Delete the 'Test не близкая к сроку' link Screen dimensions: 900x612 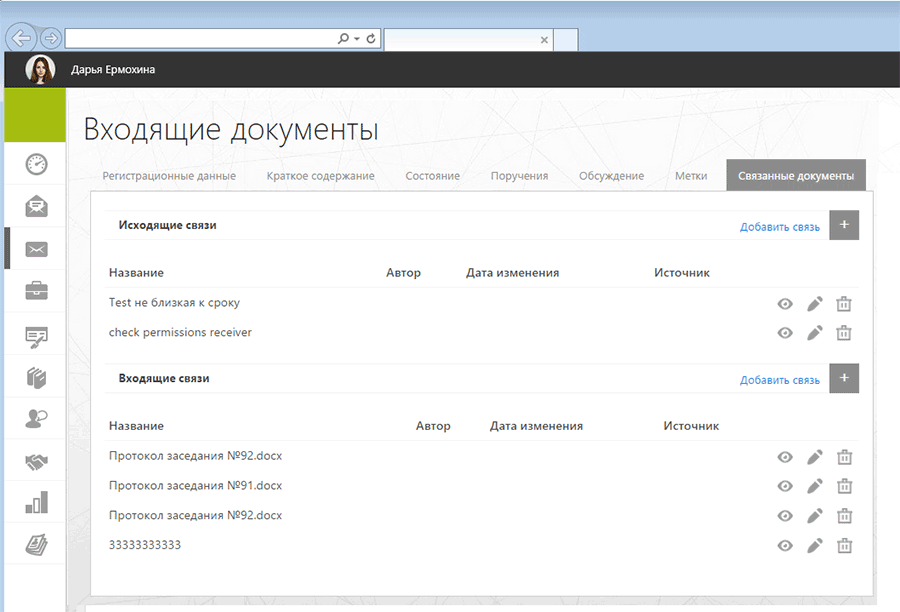coord(844,304)
